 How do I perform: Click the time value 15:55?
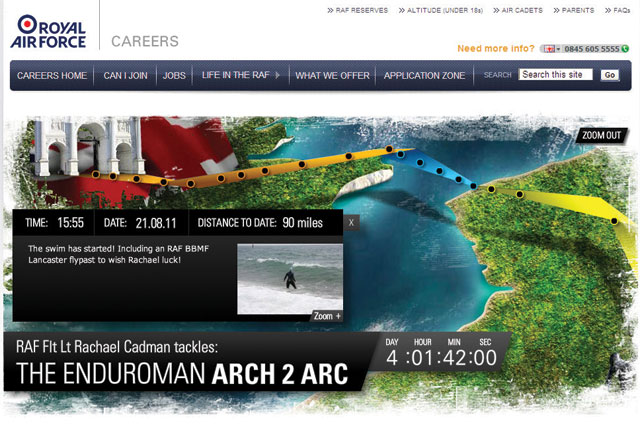[x=71, y=222]
